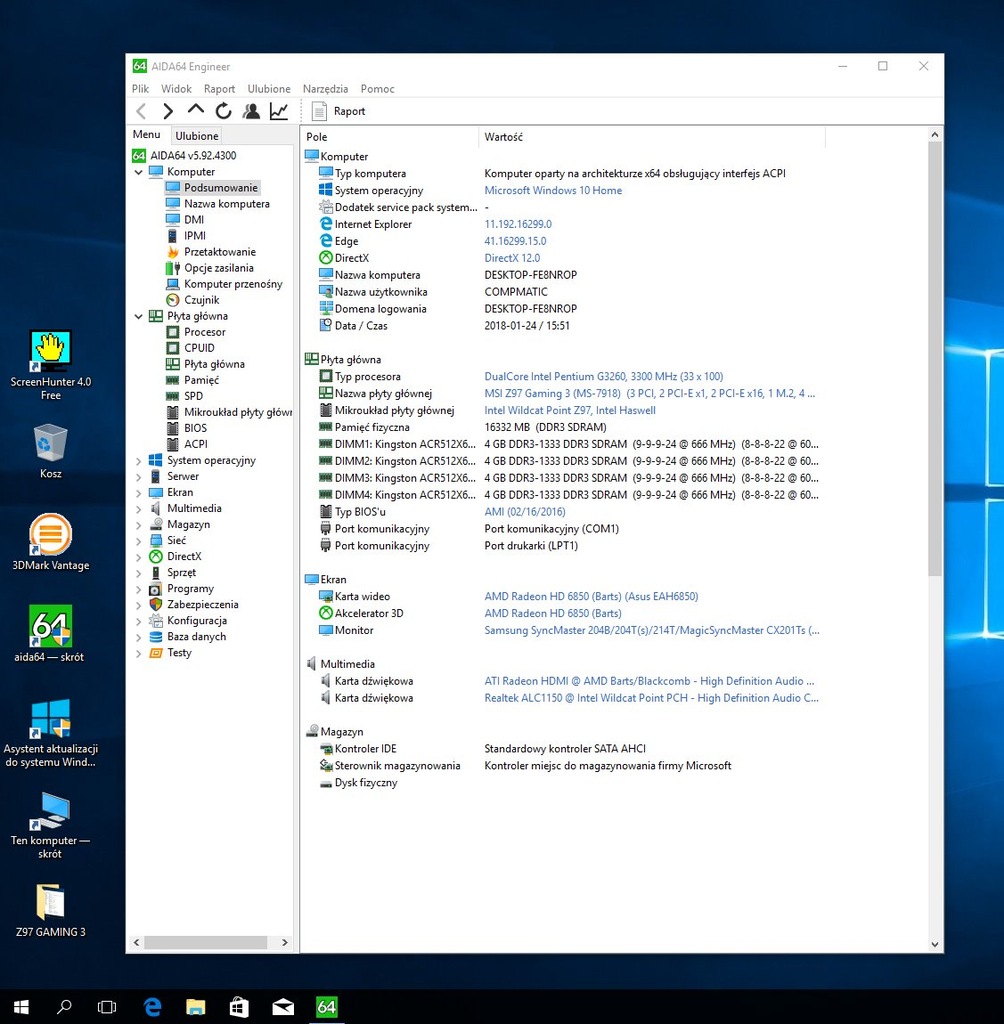Expand the Magazyn tree node
The image size is (1004, 1024).
[138, 524]
